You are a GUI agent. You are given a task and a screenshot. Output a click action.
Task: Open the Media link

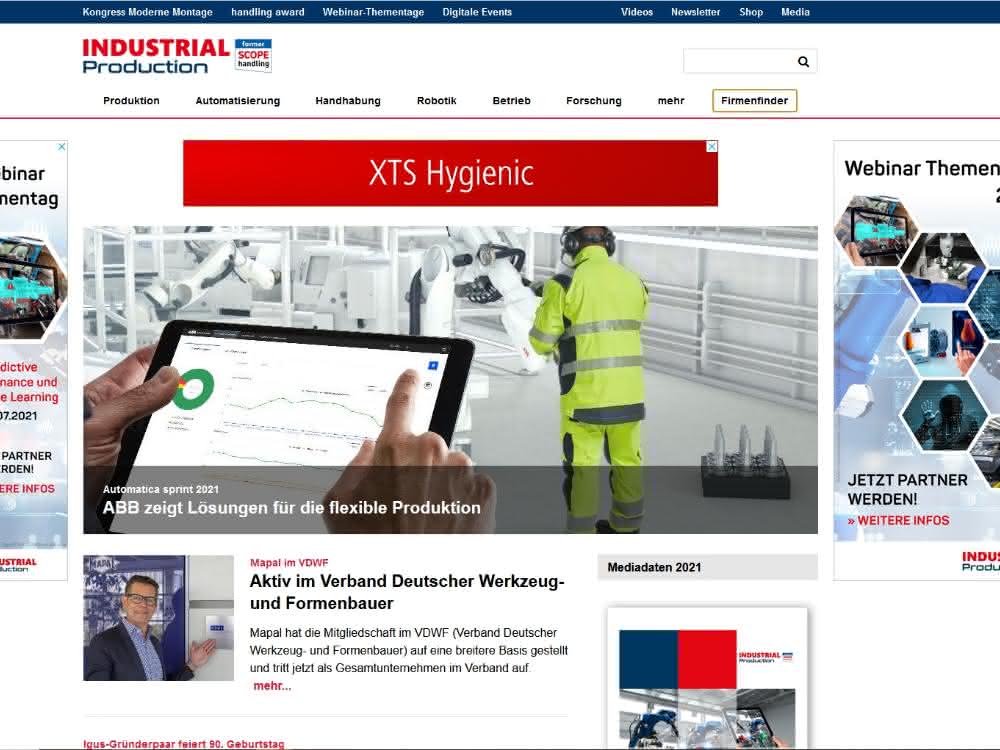(x=795, y=12)
